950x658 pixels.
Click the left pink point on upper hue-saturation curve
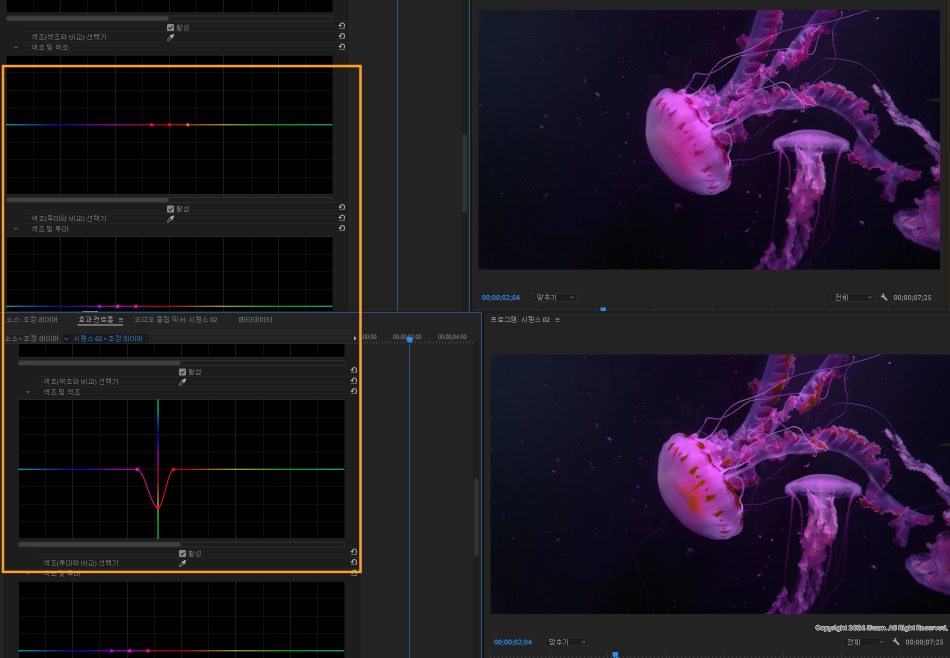151,125
